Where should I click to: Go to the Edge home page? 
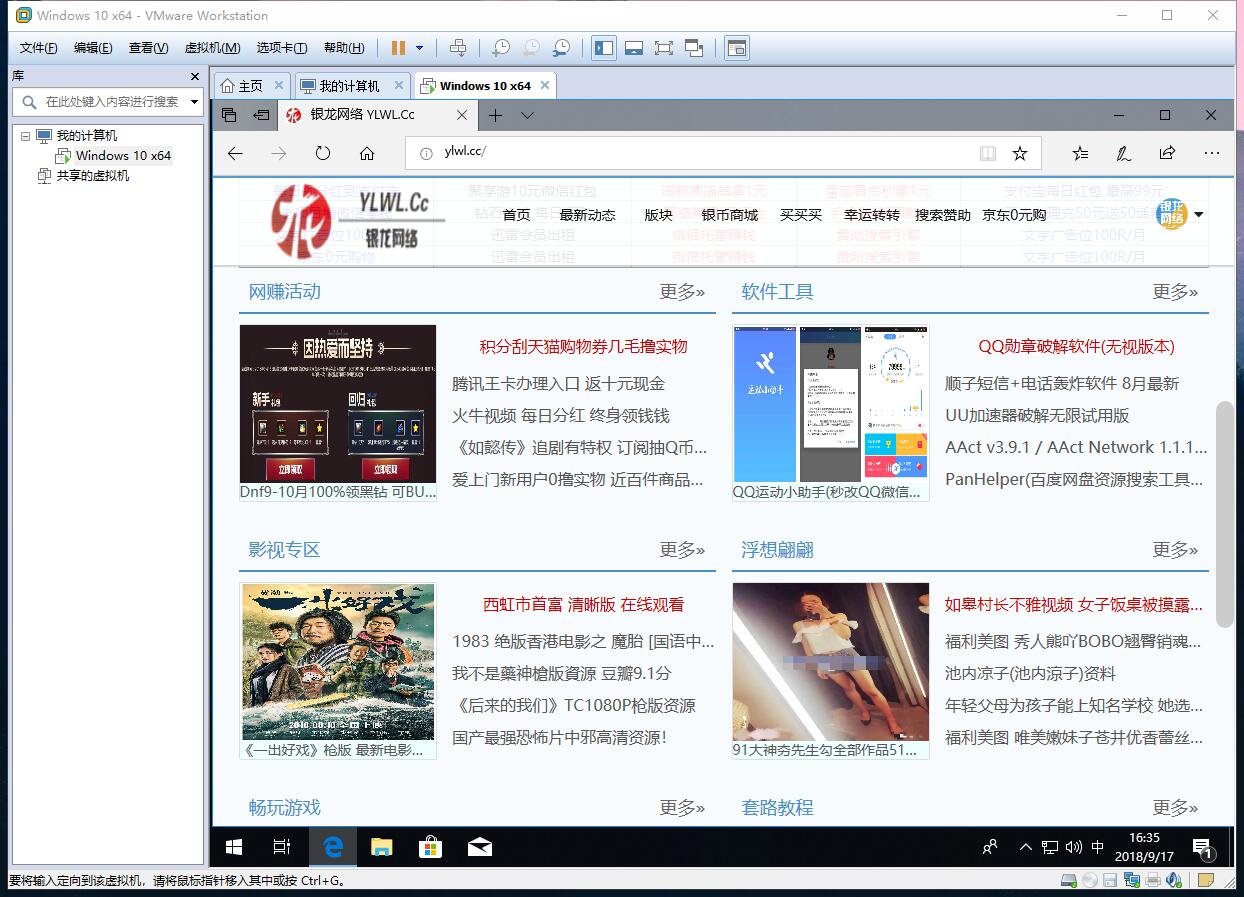click(367, 153)
